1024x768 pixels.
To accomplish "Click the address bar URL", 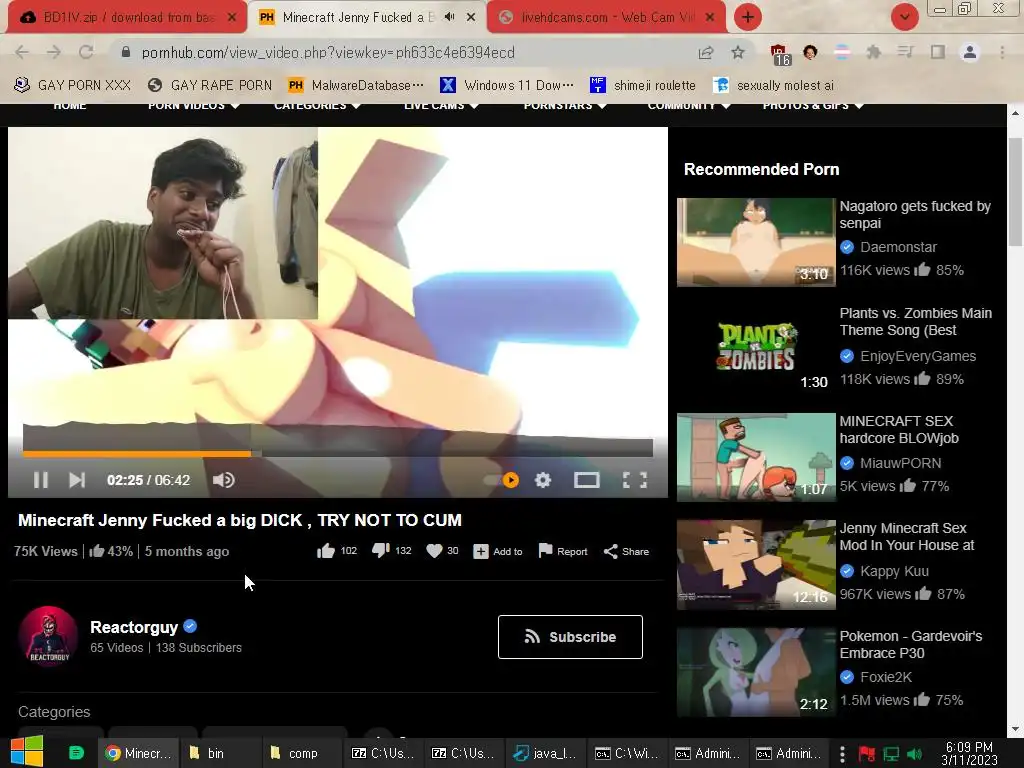I will pyautogui.click(x=328, y=52).
